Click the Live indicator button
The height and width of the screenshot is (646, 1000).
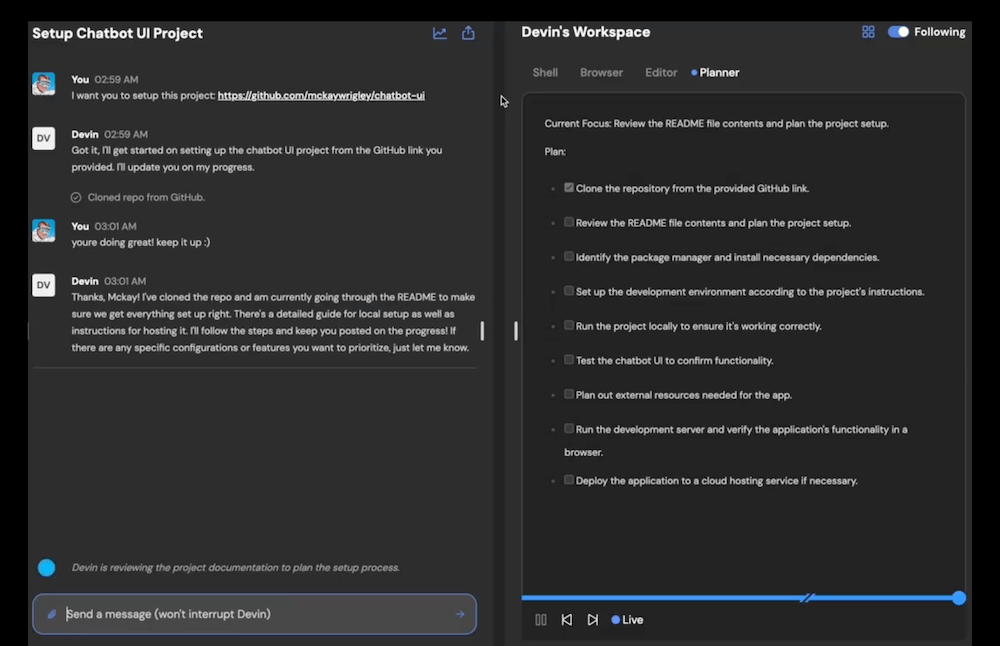point(627,620)
